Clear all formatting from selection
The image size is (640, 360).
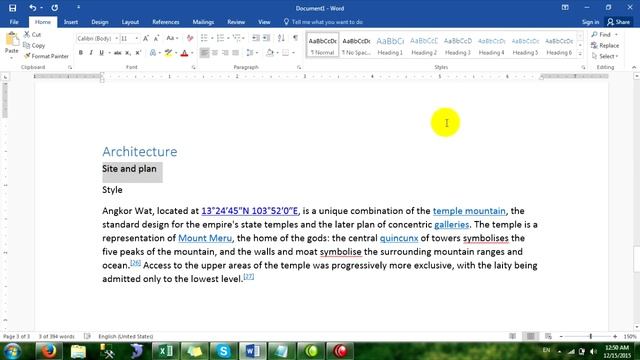[190, 38]
